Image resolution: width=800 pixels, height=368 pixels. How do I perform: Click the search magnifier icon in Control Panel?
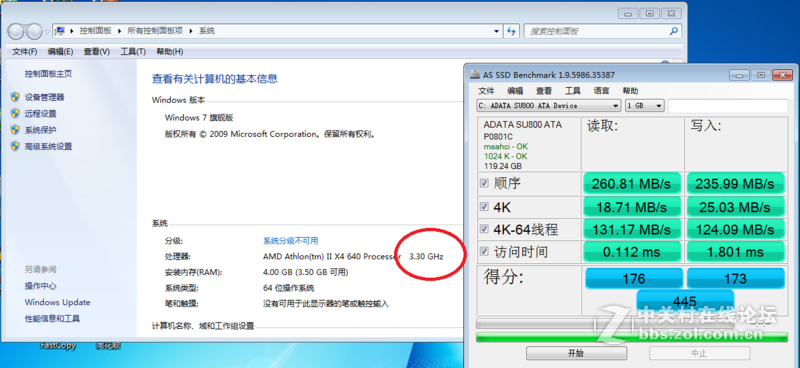point(673,31)
